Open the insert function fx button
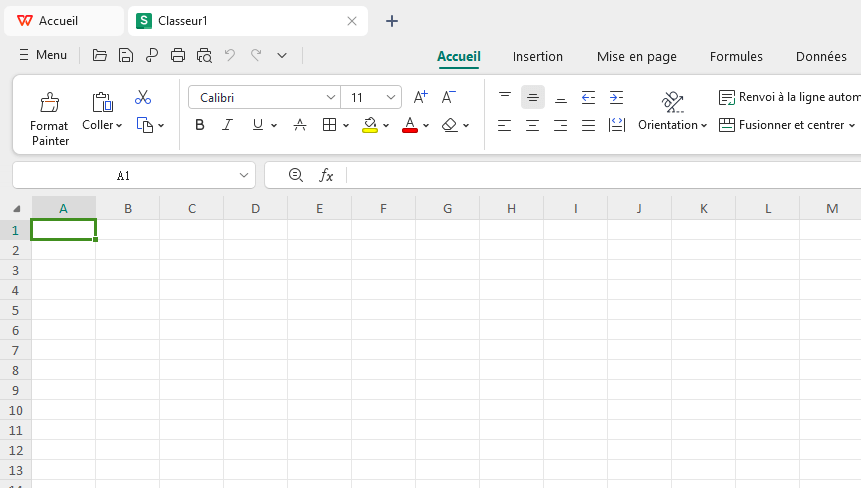861x488 pixels. tap(326, 175)
